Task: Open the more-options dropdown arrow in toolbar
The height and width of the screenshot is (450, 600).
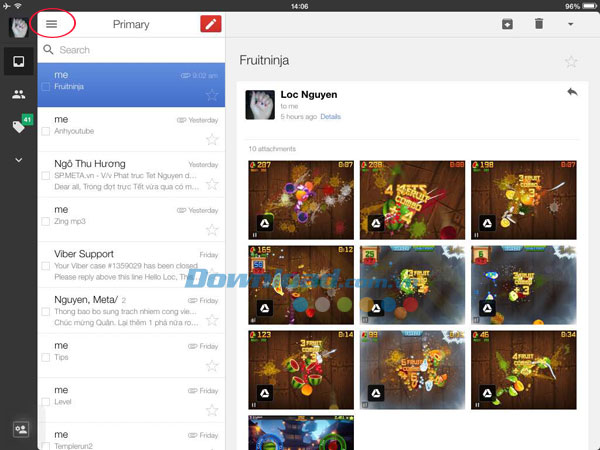Action: 571,24
